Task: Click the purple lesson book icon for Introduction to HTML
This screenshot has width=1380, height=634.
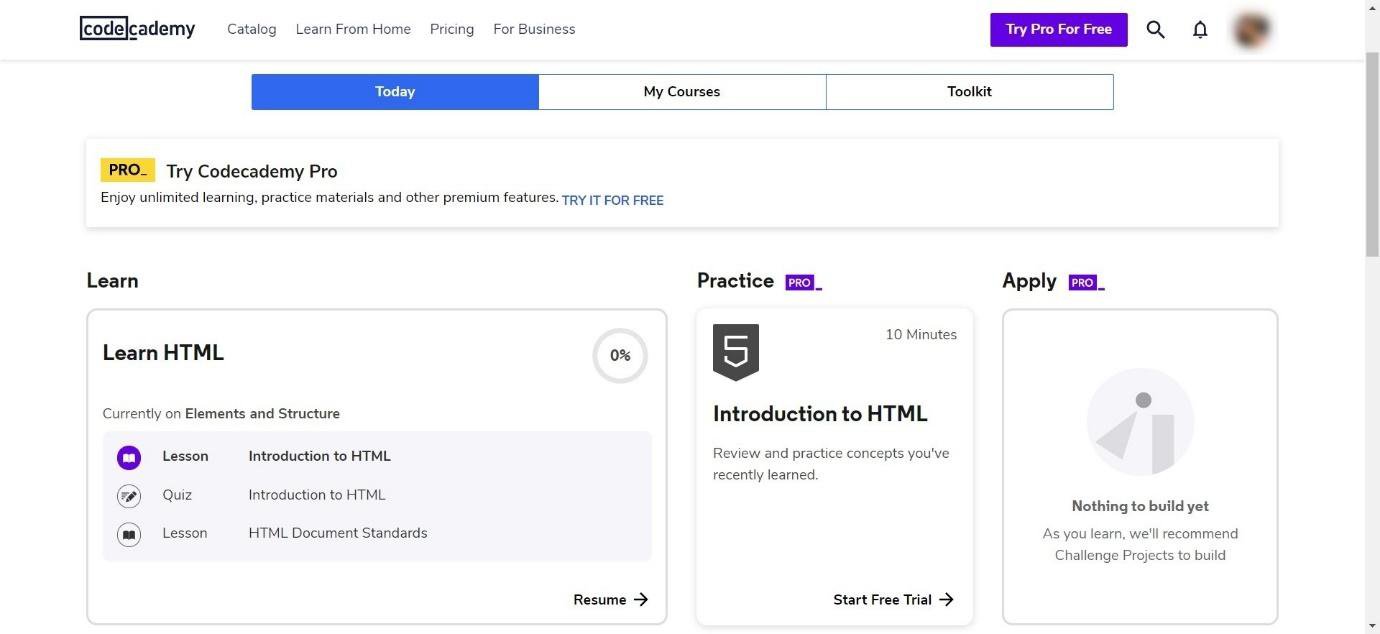Action: (129, 458)
